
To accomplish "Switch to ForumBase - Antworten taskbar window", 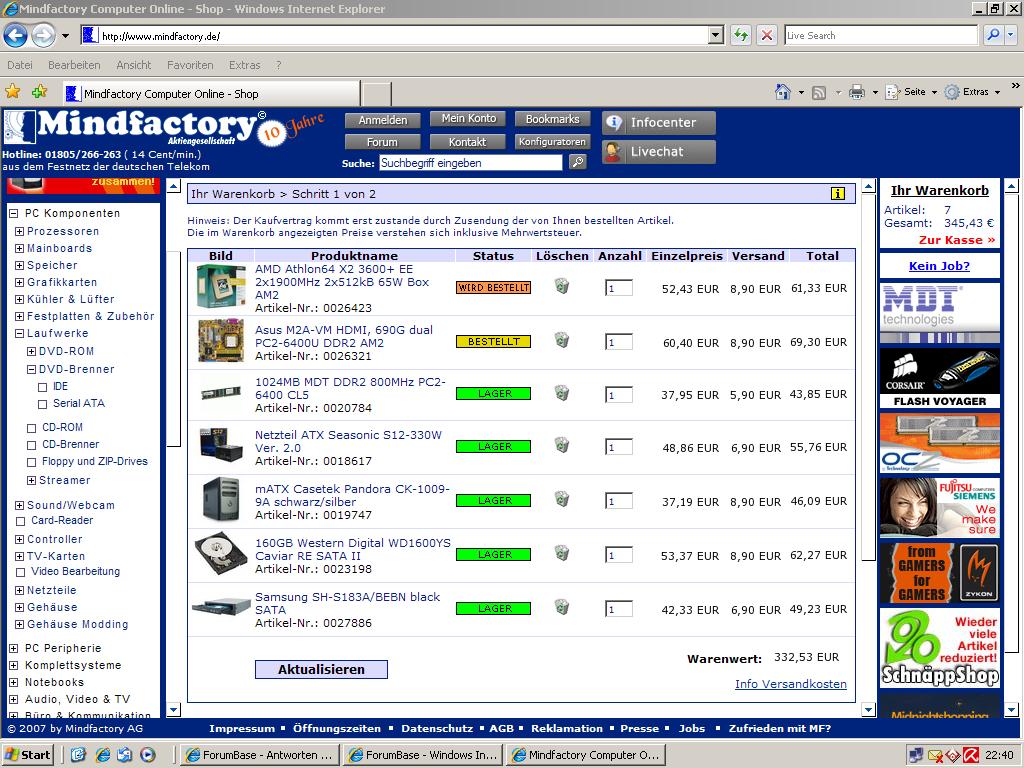I will tap(259, 755).
